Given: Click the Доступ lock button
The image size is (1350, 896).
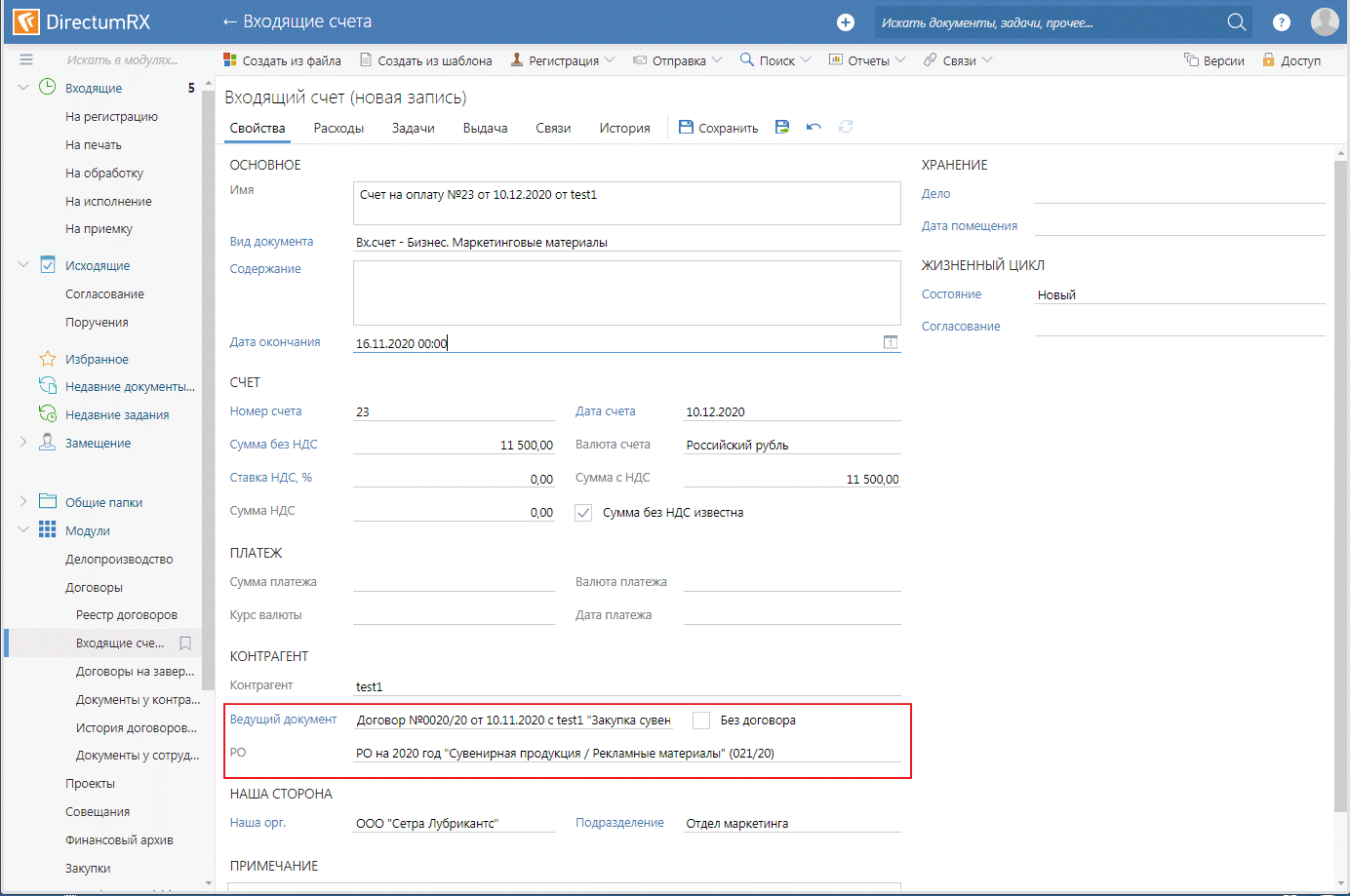Looking at the screenshot, I should (1291, 60).
